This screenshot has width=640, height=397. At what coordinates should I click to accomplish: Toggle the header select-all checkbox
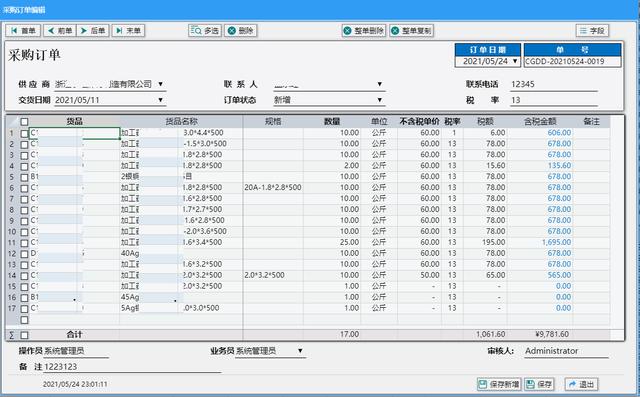24,122
